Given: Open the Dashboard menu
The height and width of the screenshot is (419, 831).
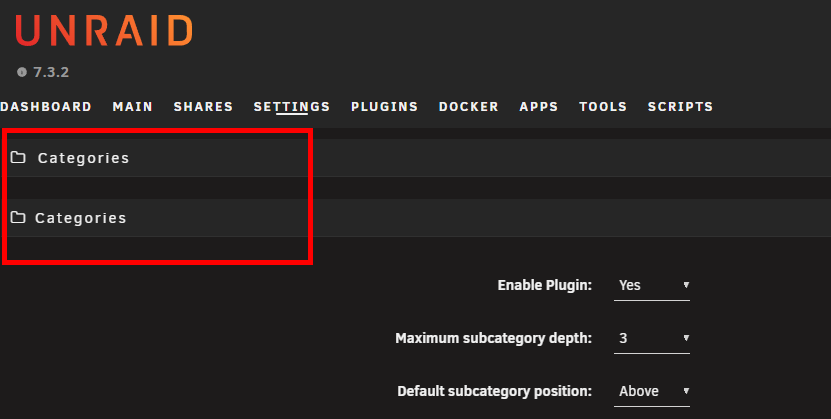Looking at the screenshot, I should pyautogui.click(x=46, y=106).
